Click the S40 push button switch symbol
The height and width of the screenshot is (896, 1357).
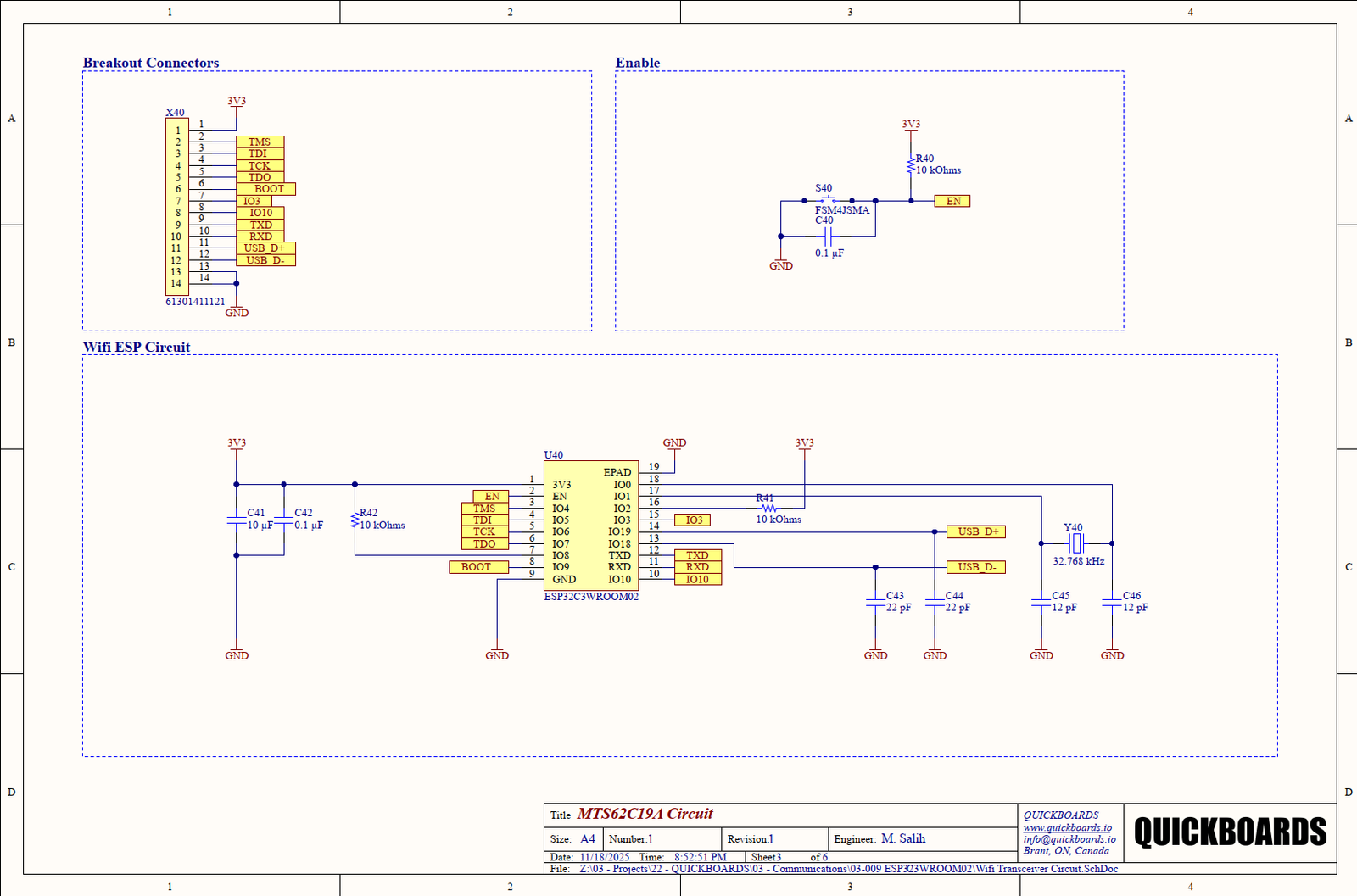pyautogui.click(x=828, y=200)
